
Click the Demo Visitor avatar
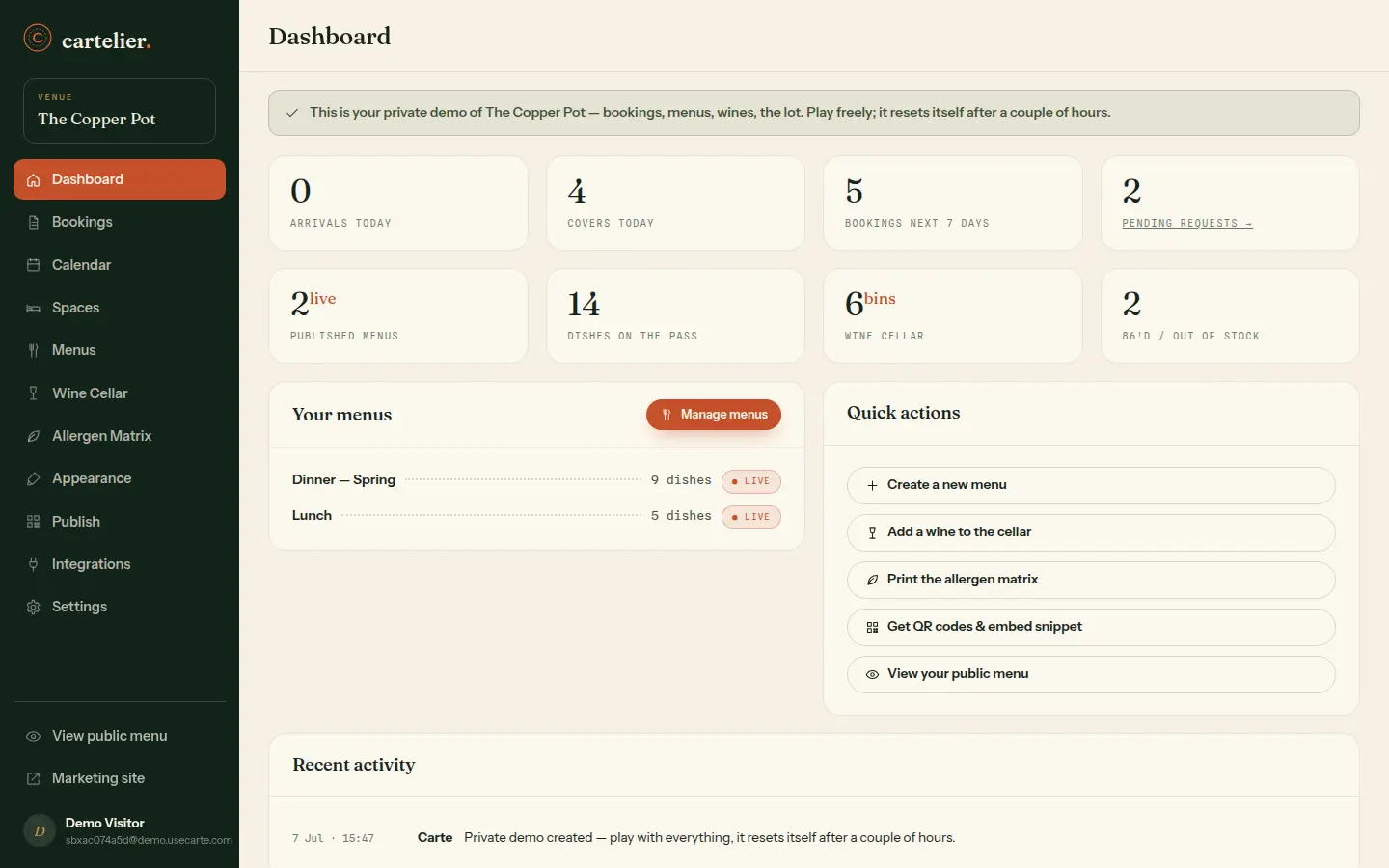click(x=40, y=830)
